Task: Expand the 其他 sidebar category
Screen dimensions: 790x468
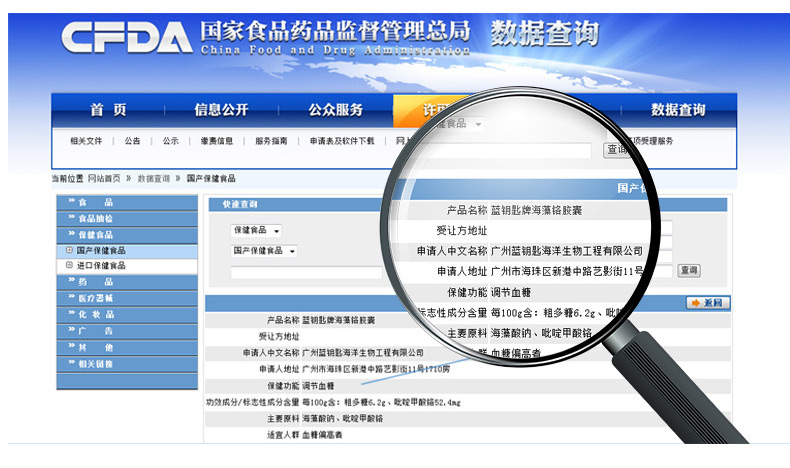Action: click(127, 348)
